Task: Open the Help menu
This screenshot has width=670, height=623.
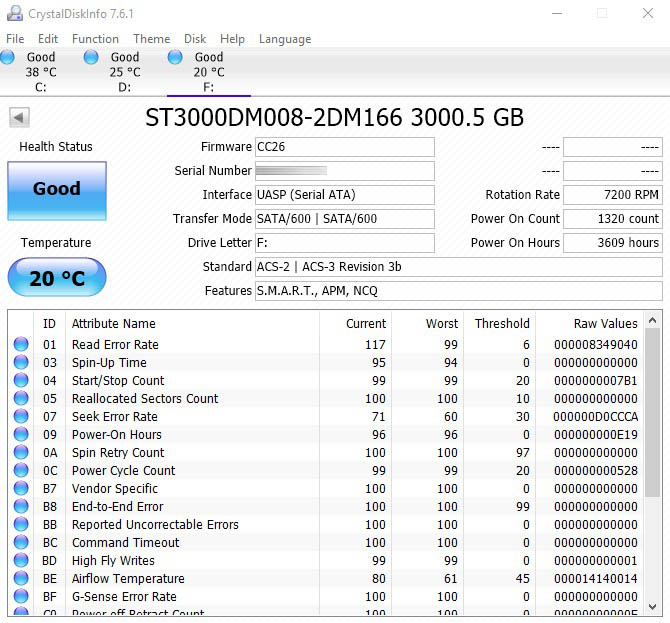Action: click(x=232, y=39)
